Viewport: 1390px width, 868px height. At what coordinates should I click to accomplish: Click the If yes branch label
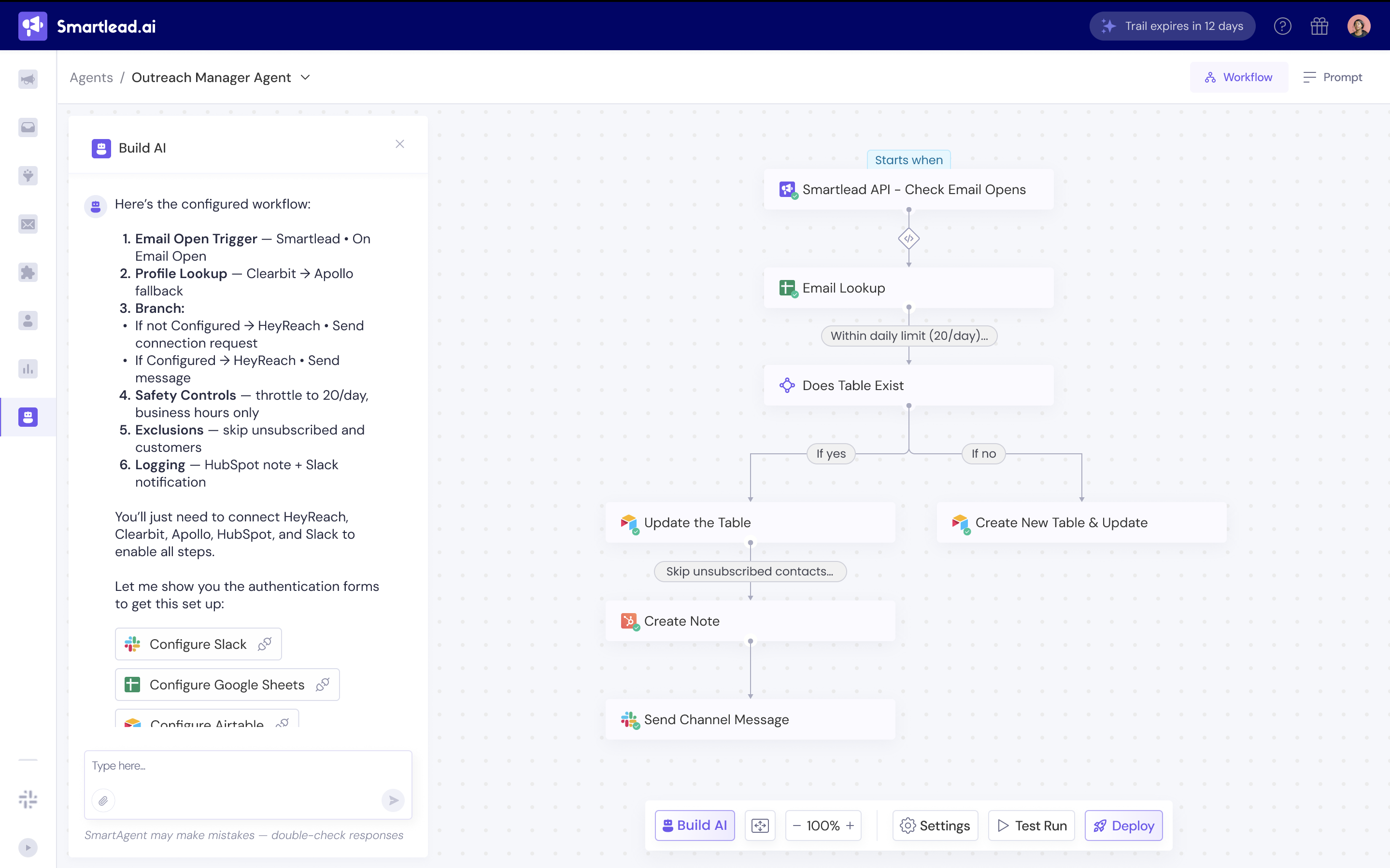[831, 453]
